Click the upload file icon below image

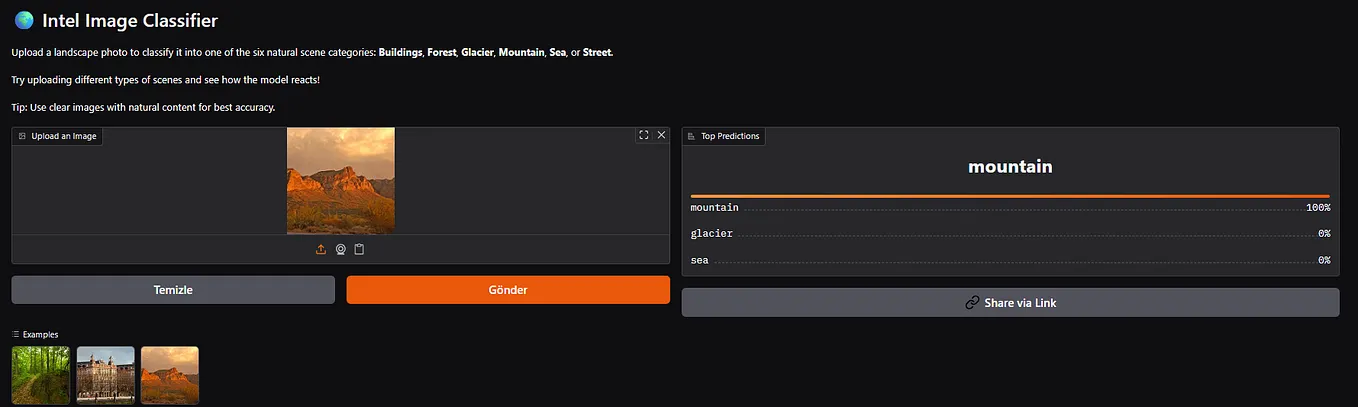coord(321,249)
